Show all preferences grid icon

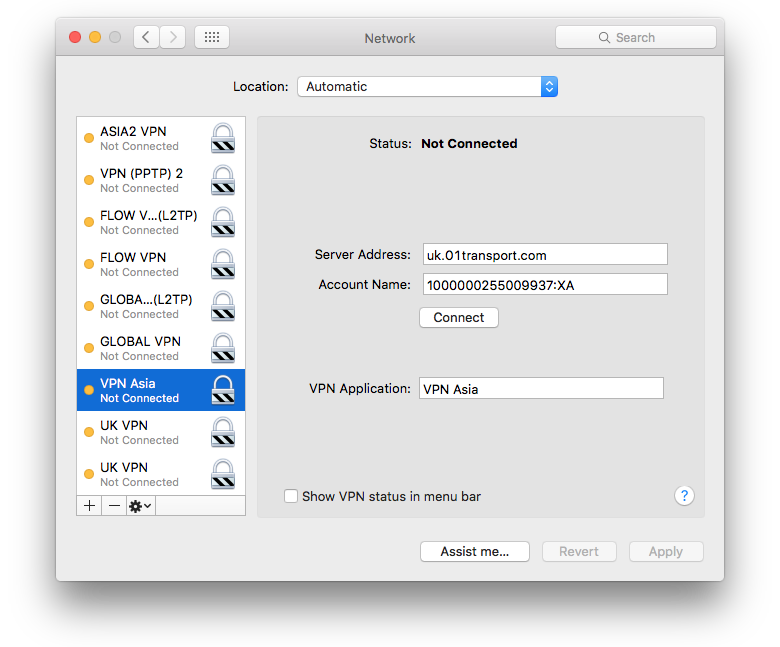[x=211, y=37]
